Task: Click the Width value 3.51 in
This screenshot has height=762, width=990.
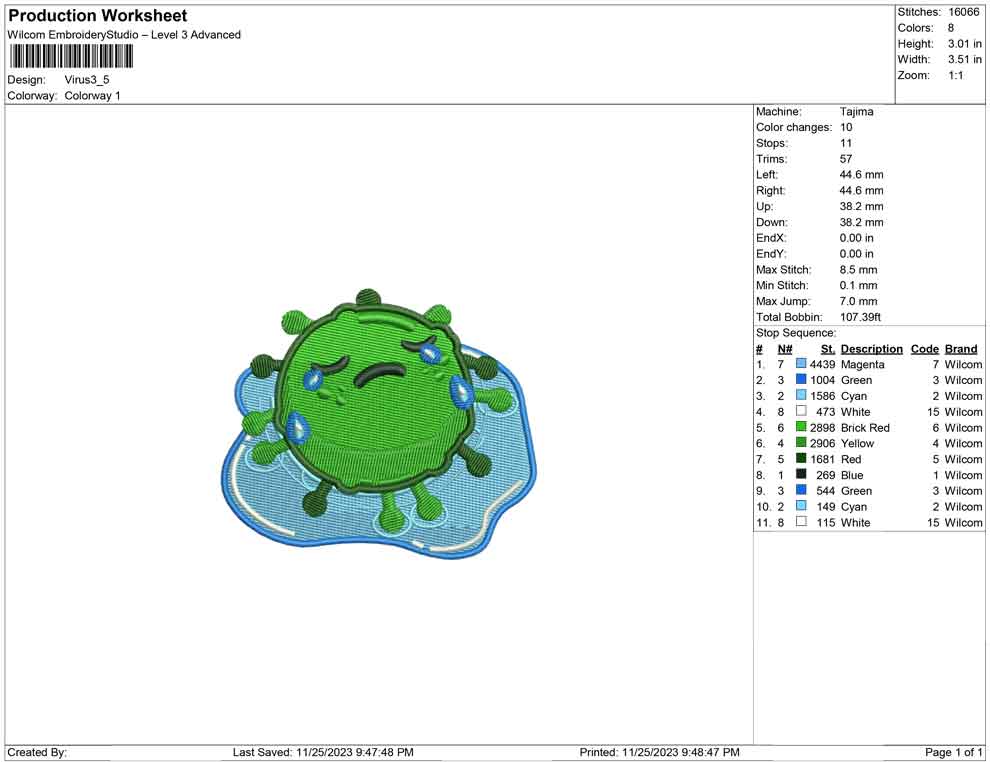Action: tap(965, 59)
